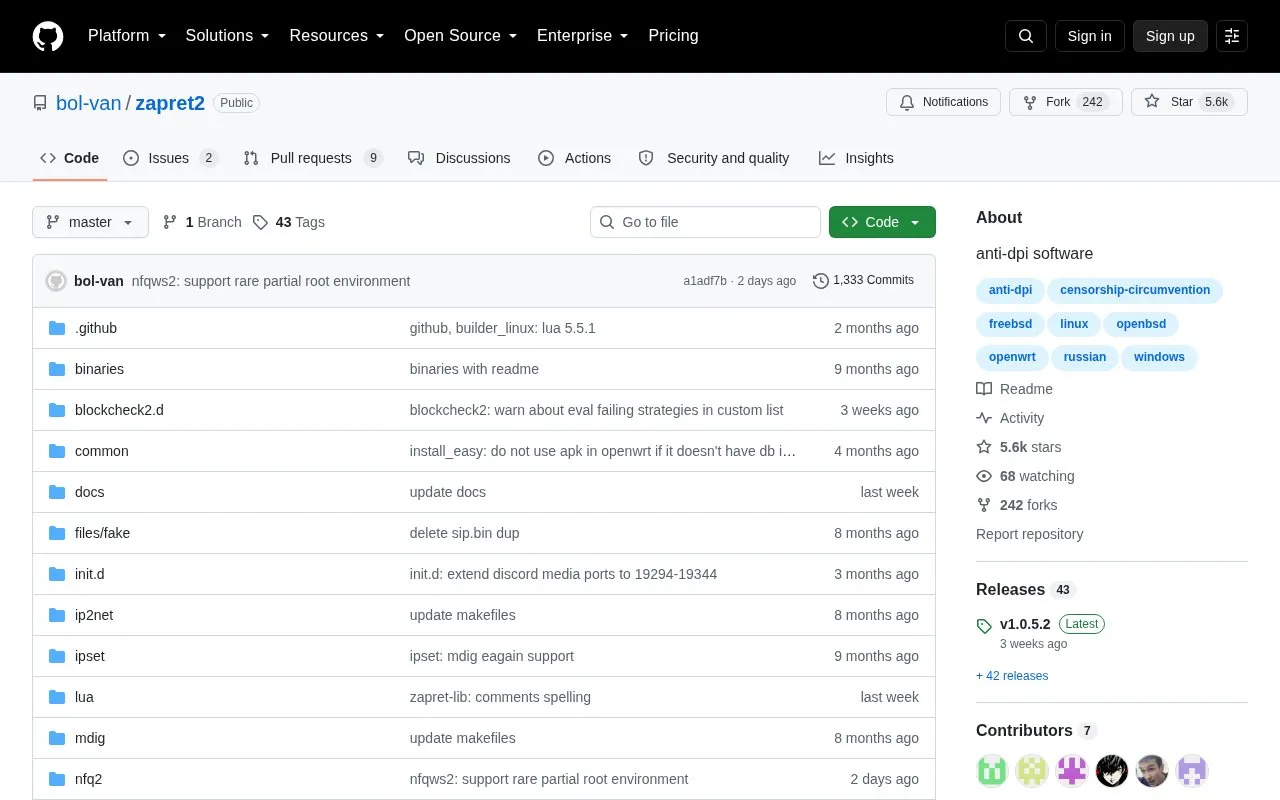Open the + 42 releases link
Image resolution: width=1280 pixels, height=800 pixels.
click(1012, 676)
